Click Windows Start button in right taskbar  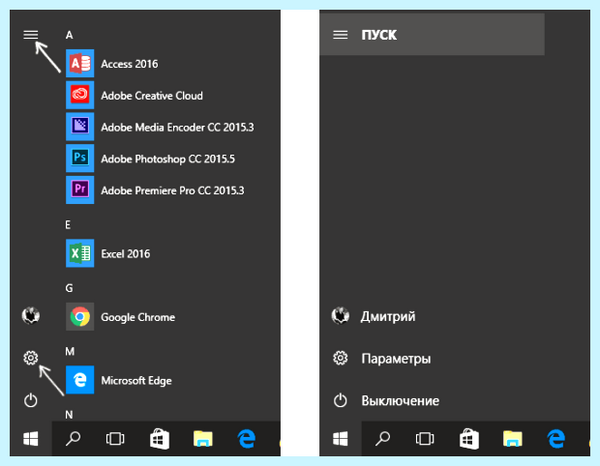340,438
